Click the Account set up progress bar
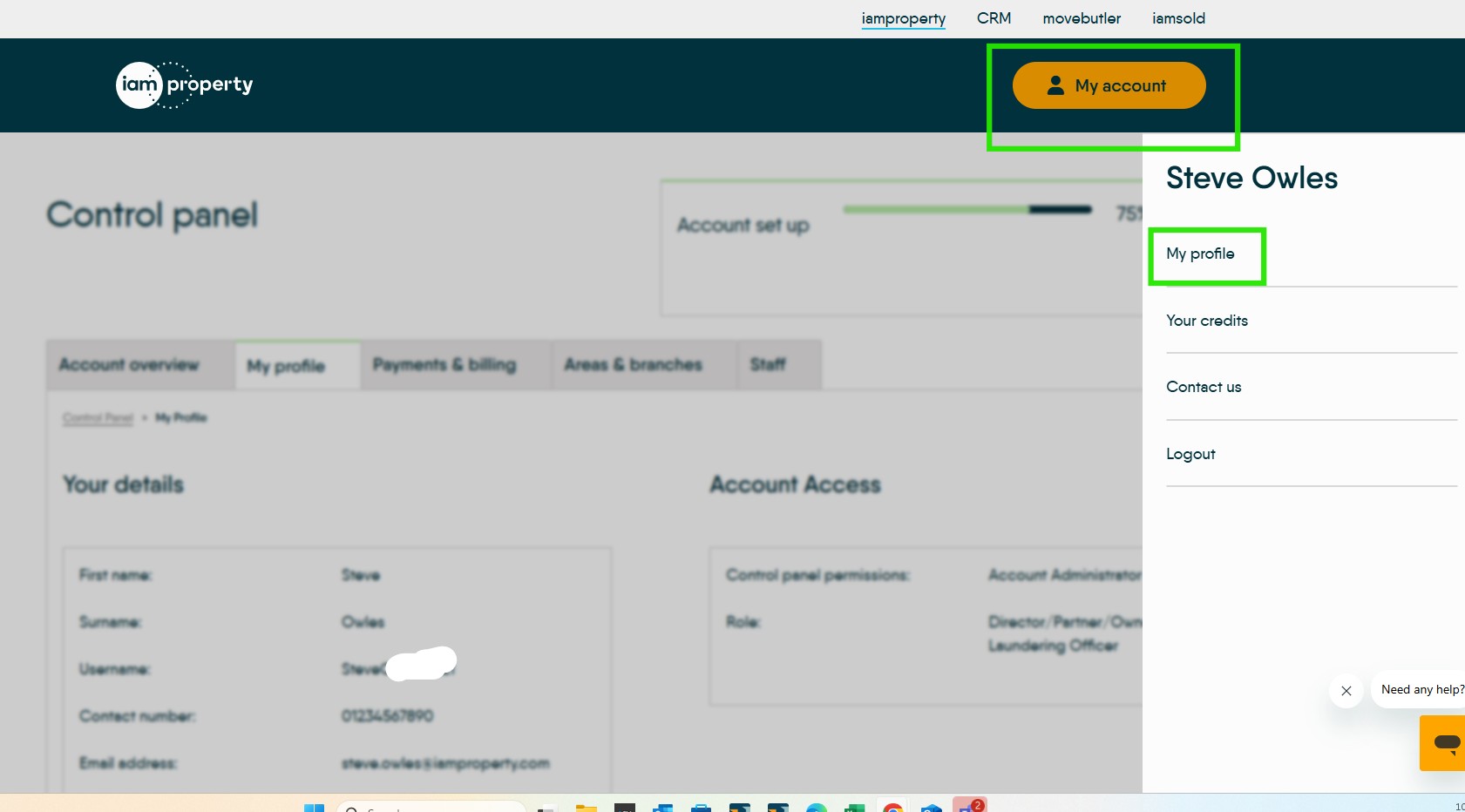The width and height of the screenshot is (1465, 812). 967,209
